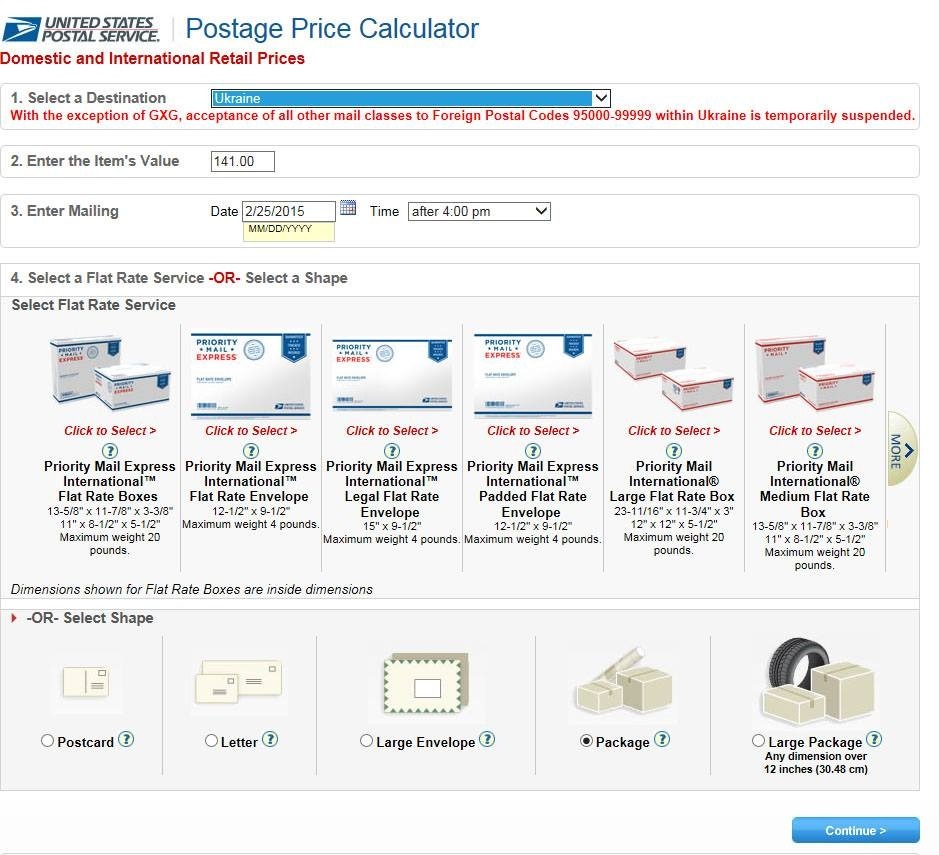
Task: Show more flat rate services
Action: [x=901, y=449]
